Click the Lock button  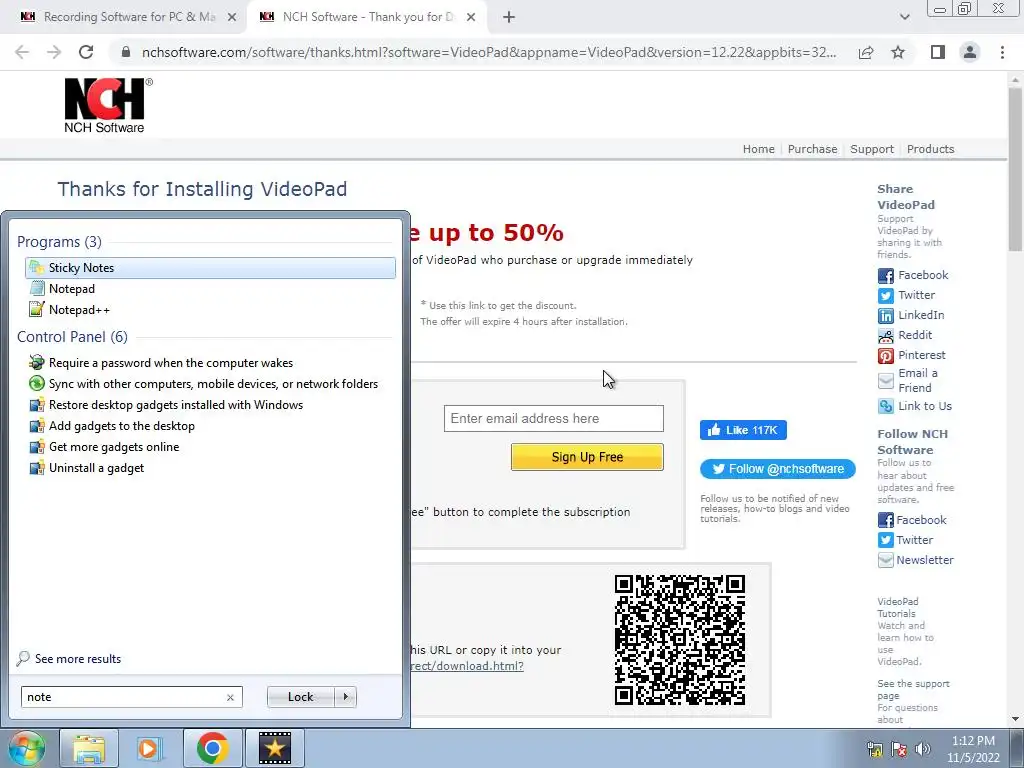point(300,697)
